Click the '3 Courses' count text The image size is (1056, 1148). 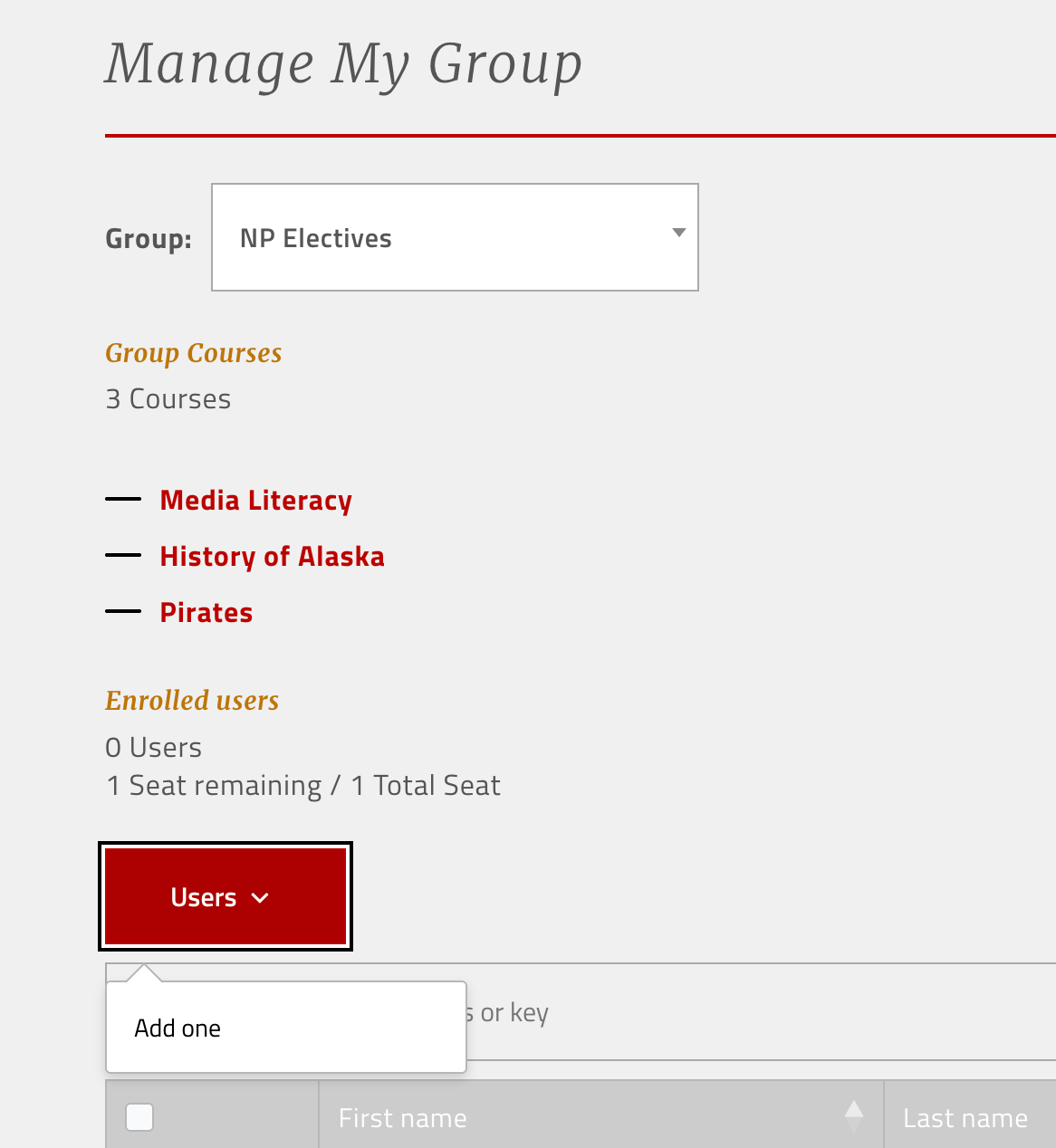click(x=168, y=399)
